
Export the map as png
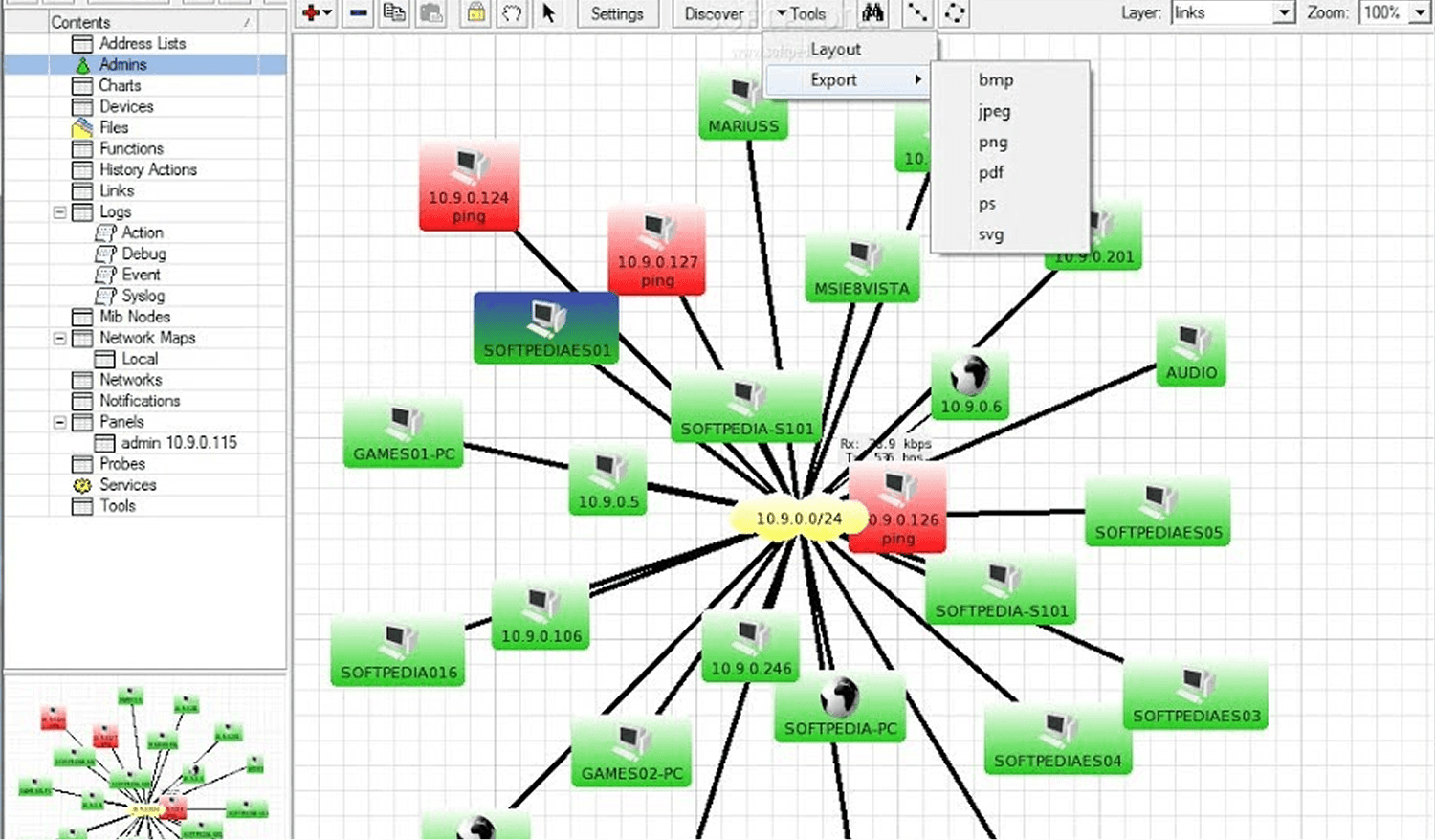[993, 142]
